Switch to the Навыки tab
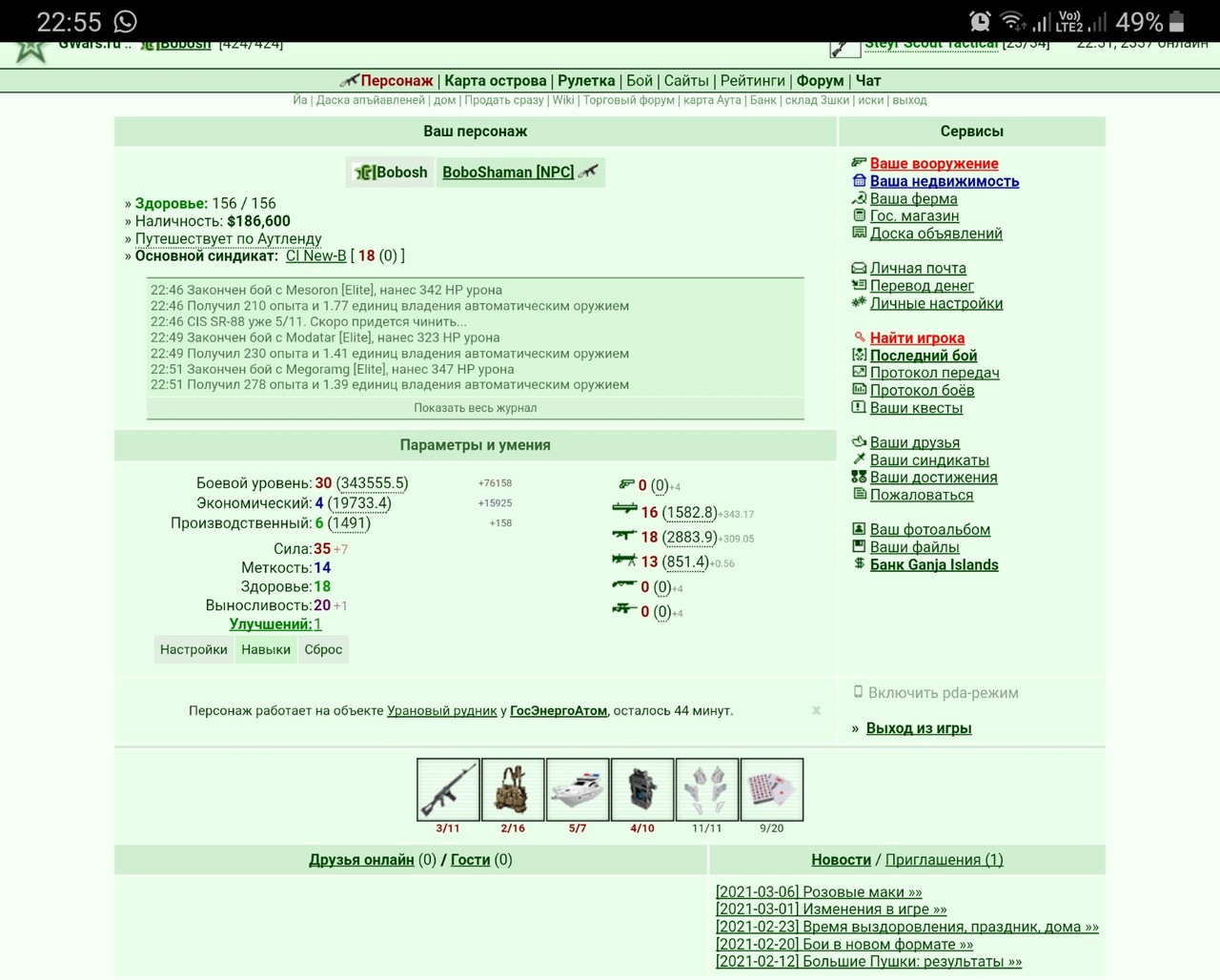The height and width of the screenshot is (980, 1220). [266, 649]
